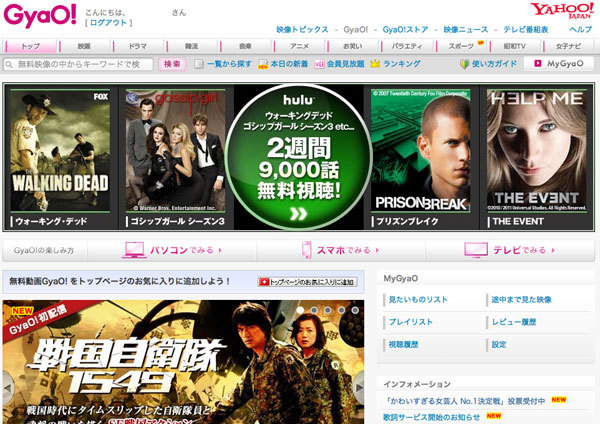This screenshot has height=424, width=600.
Task: Select パソコンでみる with laptop icon
Action: coord(172,250)
